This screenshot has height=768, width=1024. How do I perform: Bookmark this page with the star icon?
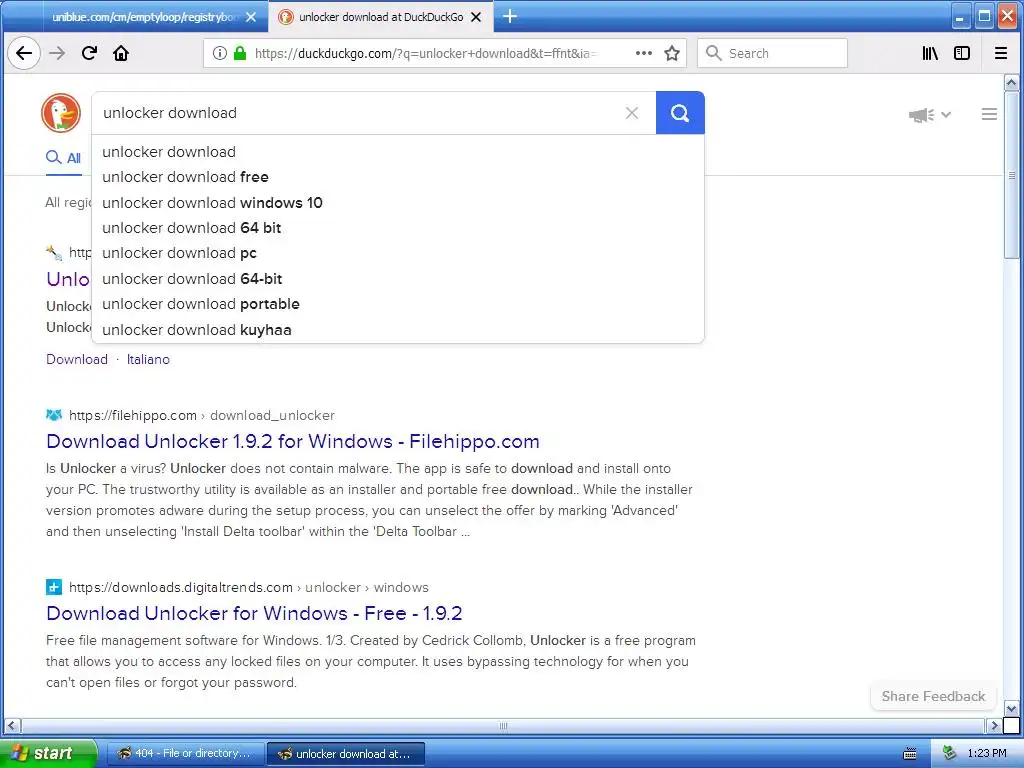click(672, 53)
